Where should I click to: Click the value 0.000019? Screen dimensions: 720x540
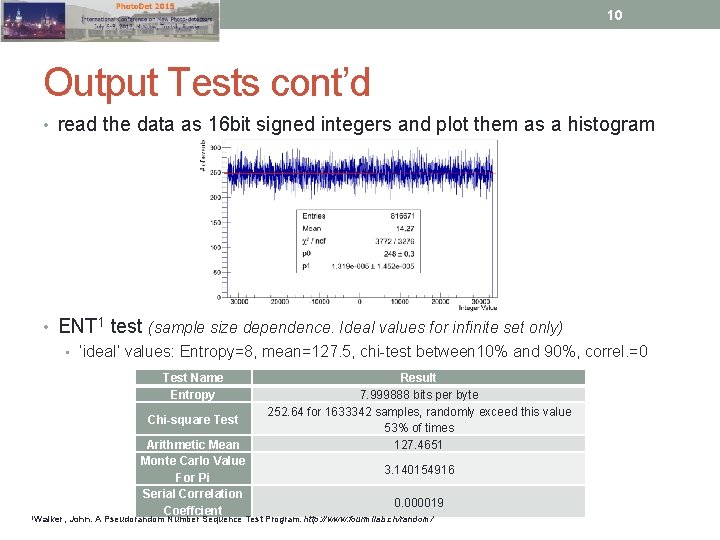click(x=419, y=502)
